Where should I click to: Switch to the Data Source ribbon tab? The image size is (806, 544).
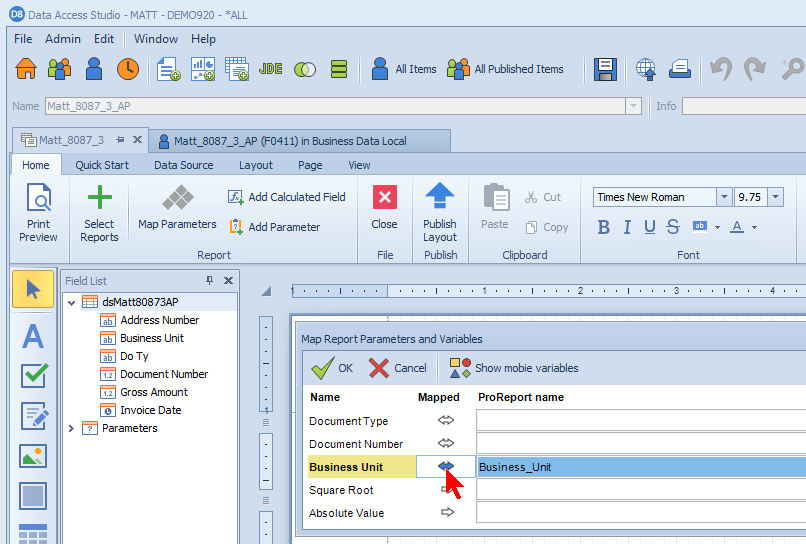pyautogui.click(x=184, y=165)
